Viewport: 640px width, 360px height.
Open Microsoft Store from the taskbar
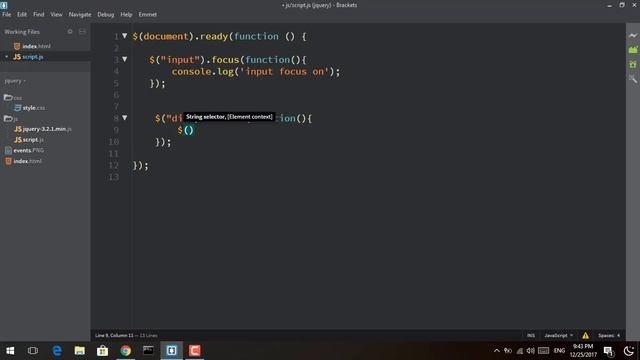pyautogui.click(x=102, y=351)
